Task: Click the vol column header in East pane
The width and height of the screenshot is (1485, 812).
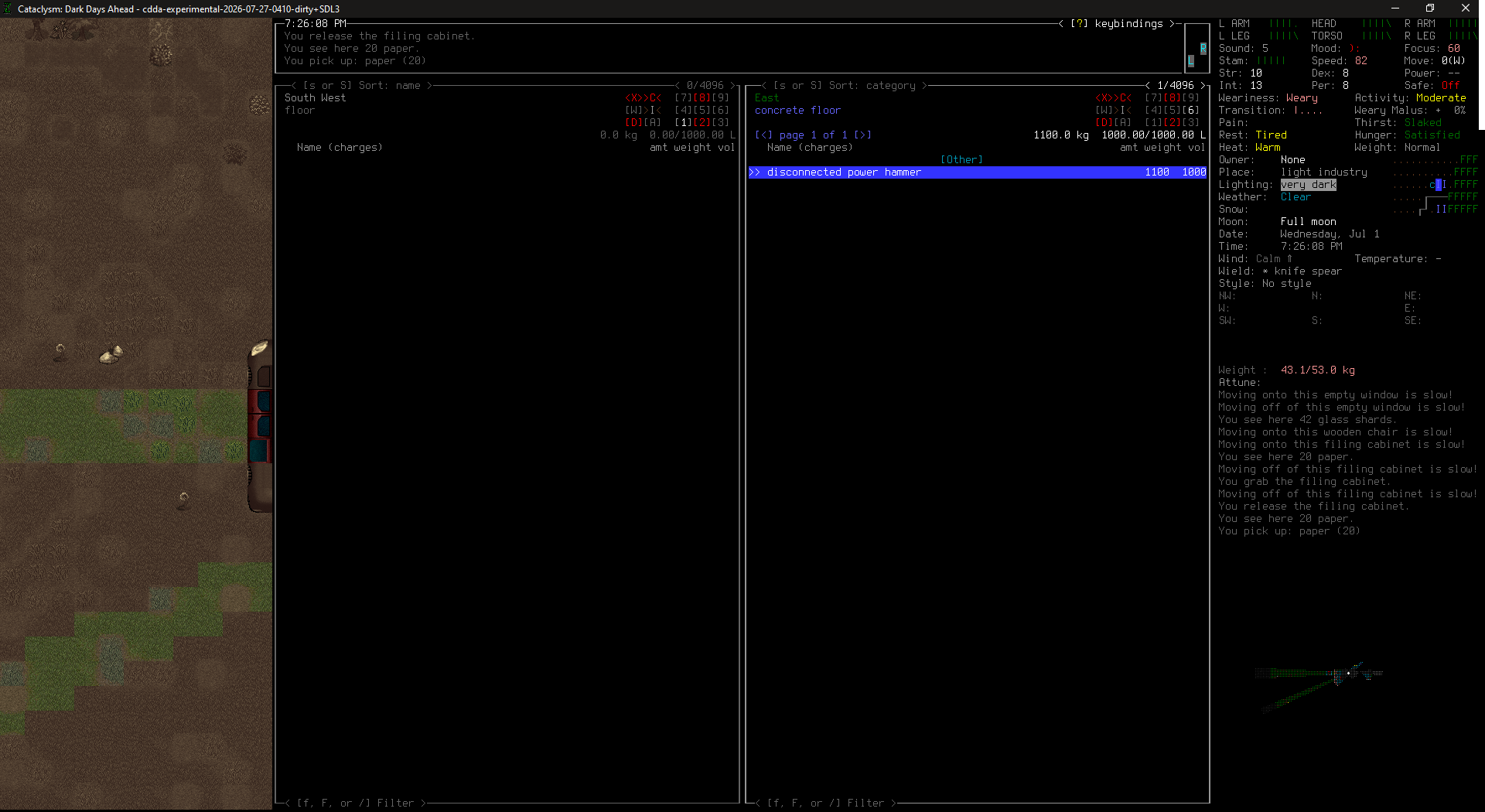Action: pyautogui.click(x=1197, y=148)
